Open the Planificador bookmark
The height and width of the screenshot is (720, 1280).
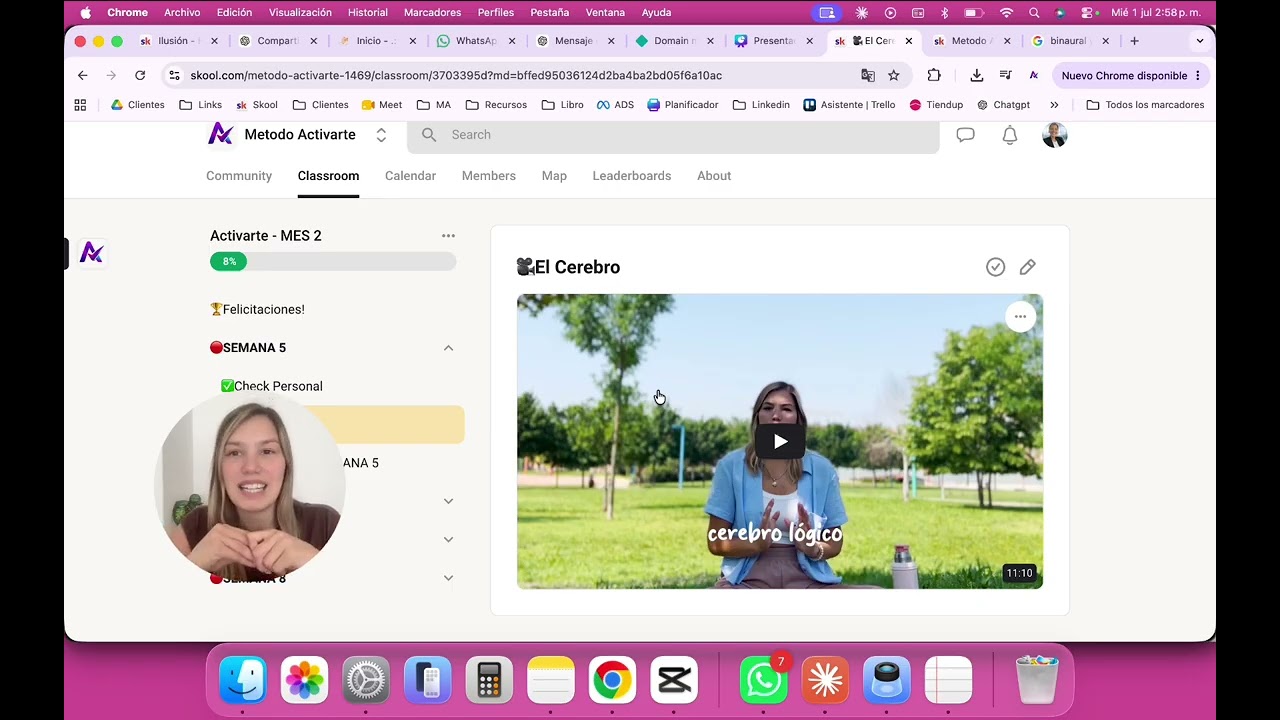[683, 105]
